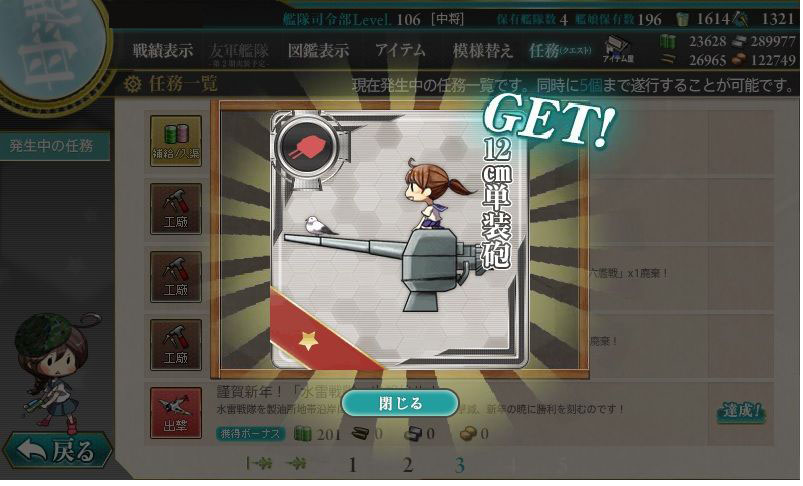803x486 pixels.
Task: Select the third 工廠 quest icon
Action: pos(176,345)
